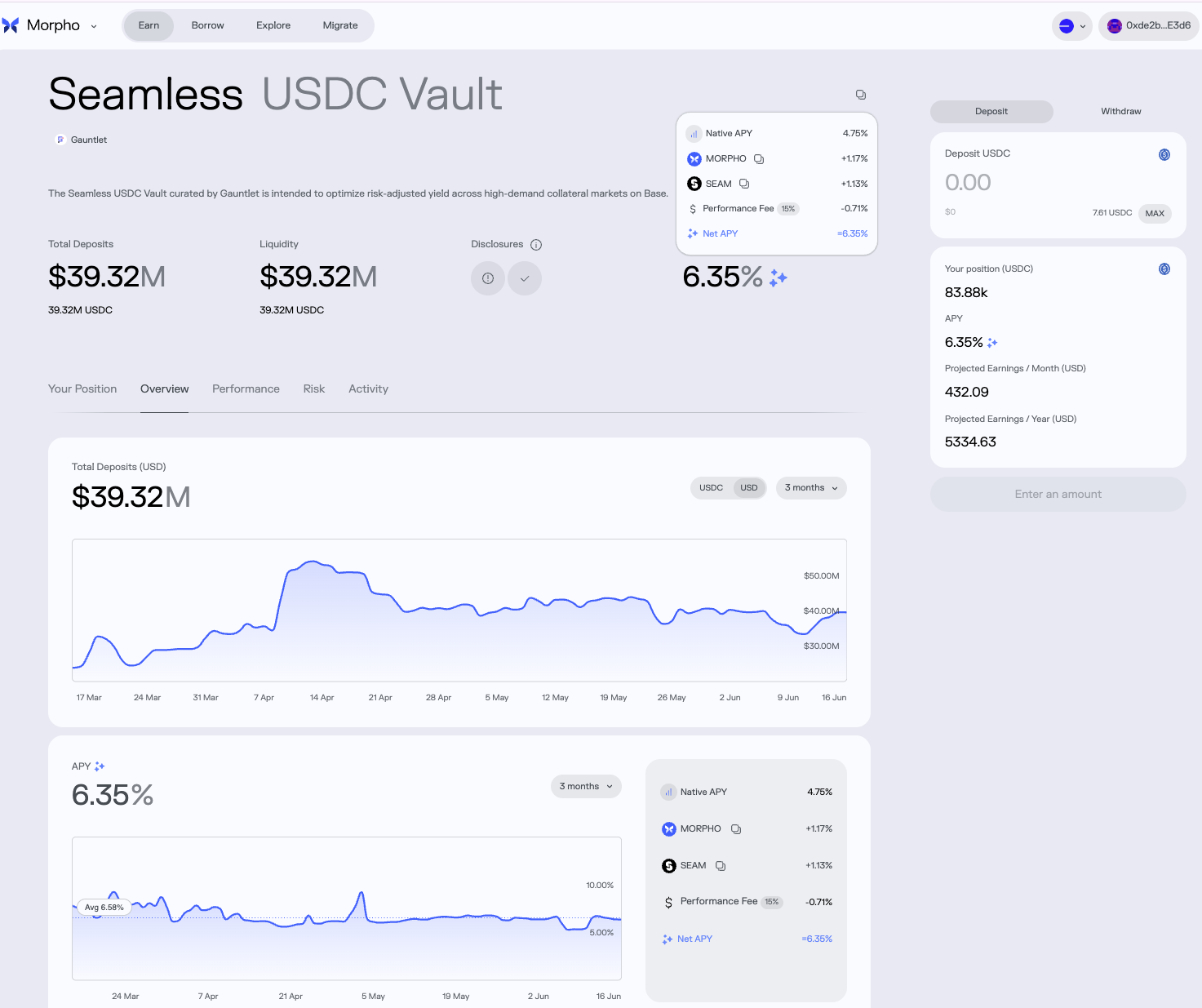Click the Net APY sparkle icon in the popup
1202x1008 pixels.
click(693, 233)
